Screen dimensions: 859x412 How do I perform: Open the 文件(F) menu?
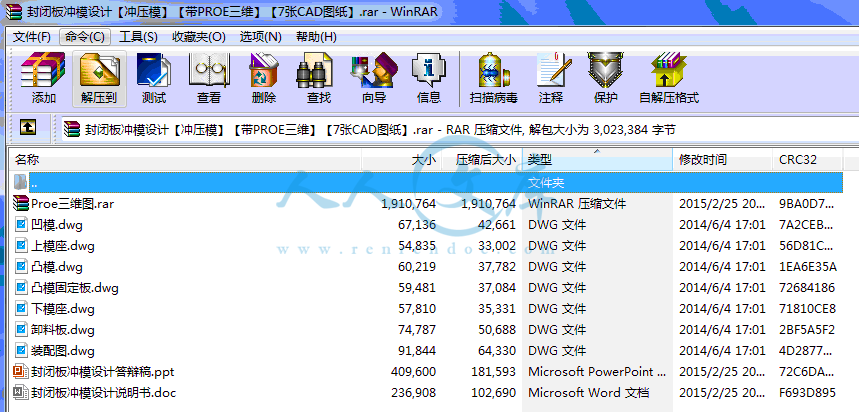(x=31, y=37)
